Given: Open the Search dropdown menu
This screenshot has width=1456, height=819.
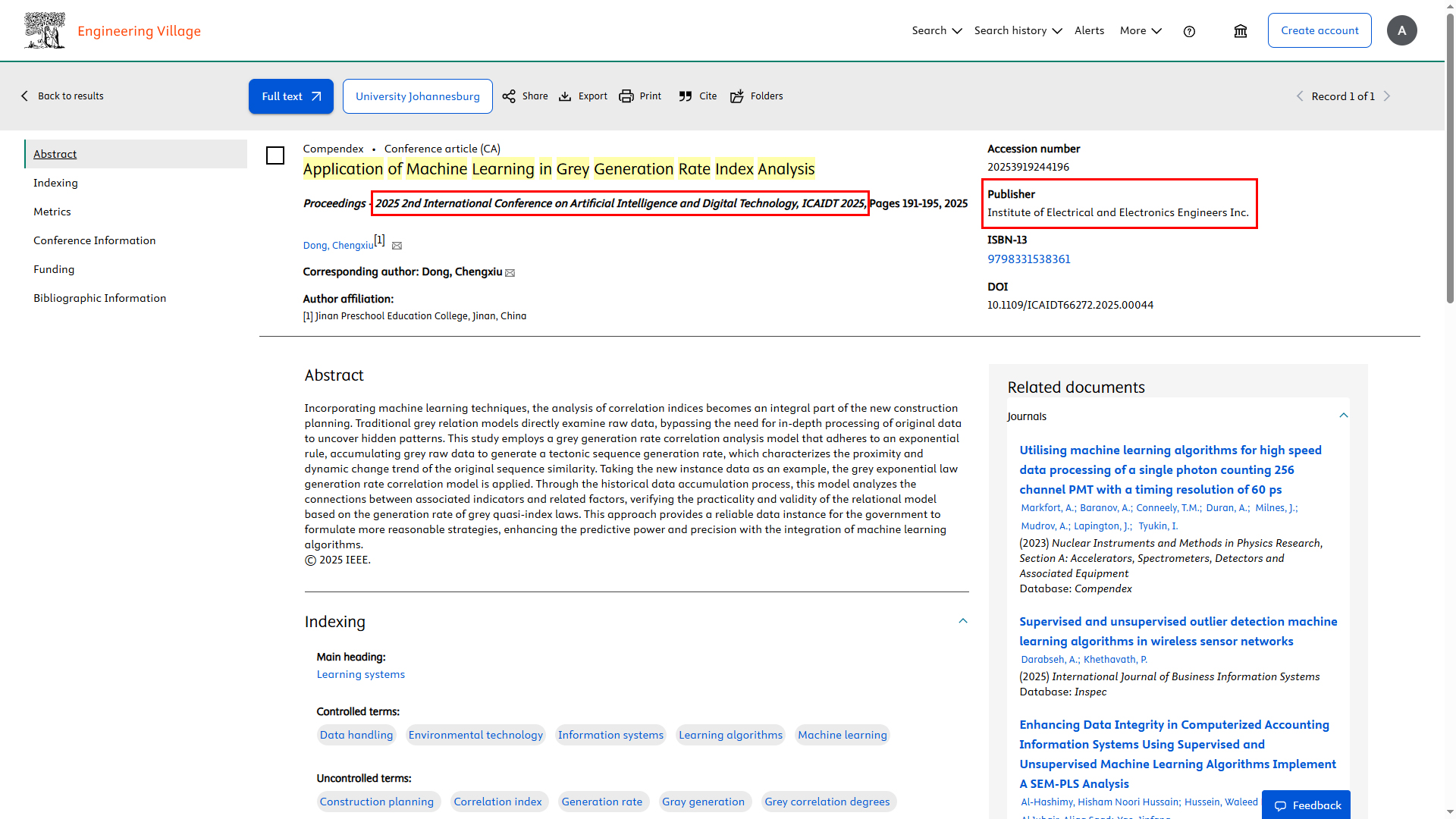Looking at the screenshot, I should 937,31.
